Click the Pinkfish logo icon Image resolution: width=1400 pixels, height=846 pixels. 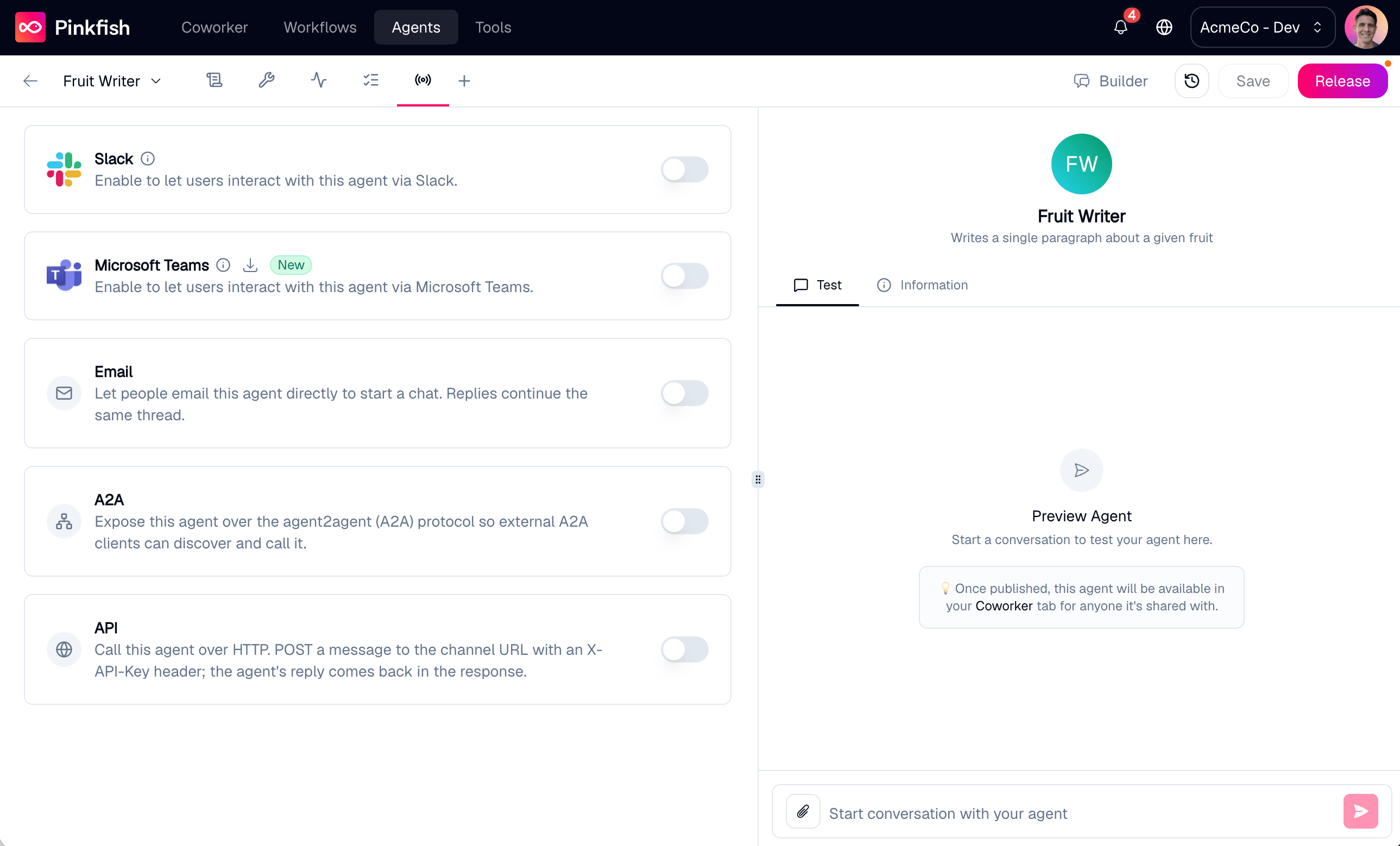(x=30, y=27)
